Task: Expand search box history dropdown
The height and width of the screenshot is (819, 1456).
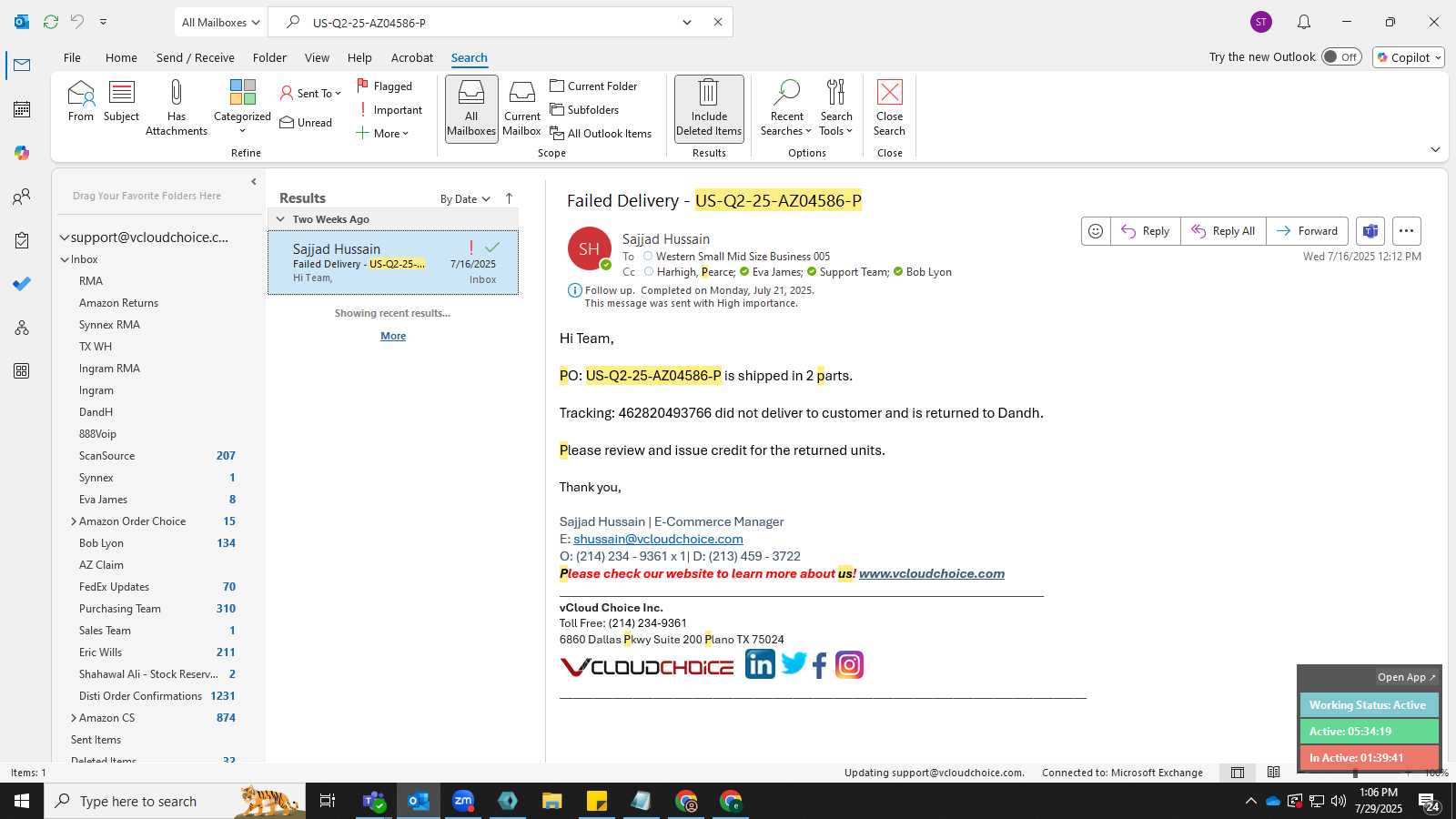Action: pos(687,22)
